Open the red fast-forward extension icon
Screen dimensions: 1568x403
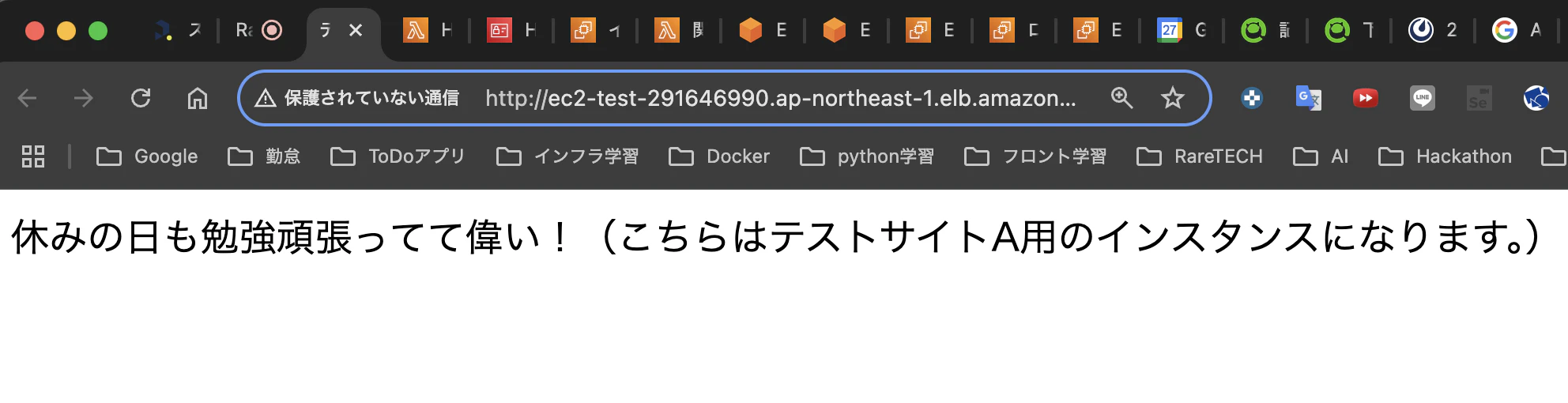(x=1366, y=98)
